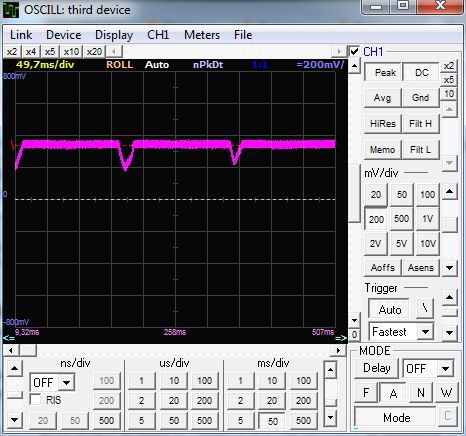Click the falling-edge trigger slope button
This screenshot has height=436, width=466.
click(x=425, y=308)
